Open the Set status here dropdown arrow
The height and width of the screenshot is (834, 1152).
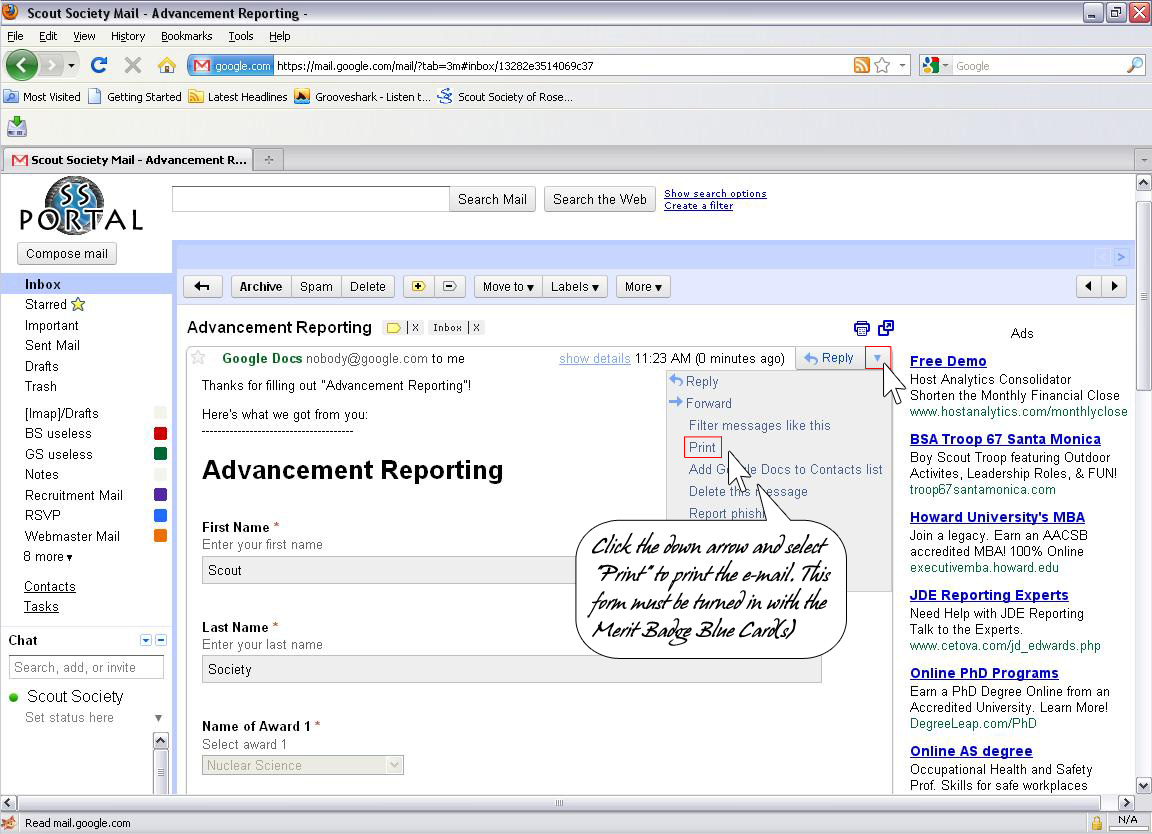158,718
